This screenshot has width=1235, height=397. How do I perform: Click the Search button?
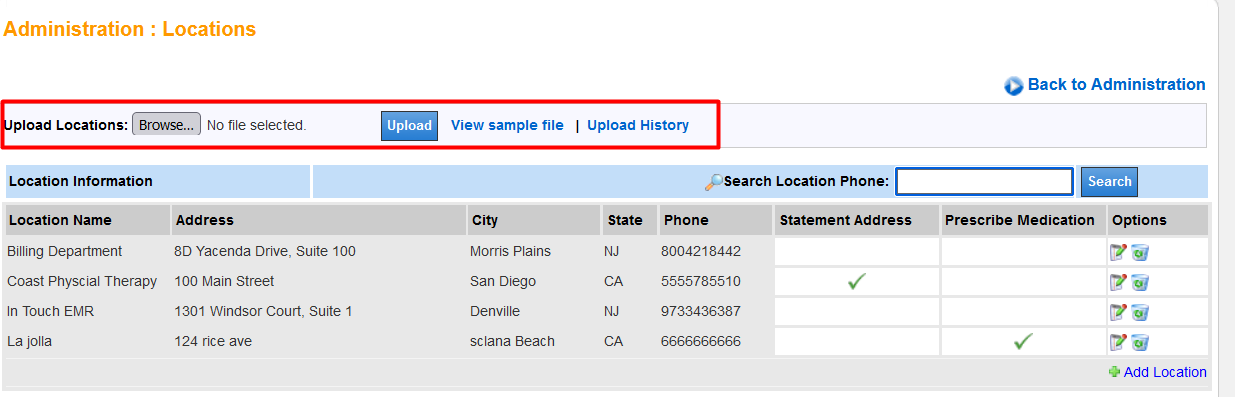coord(1109,181)
